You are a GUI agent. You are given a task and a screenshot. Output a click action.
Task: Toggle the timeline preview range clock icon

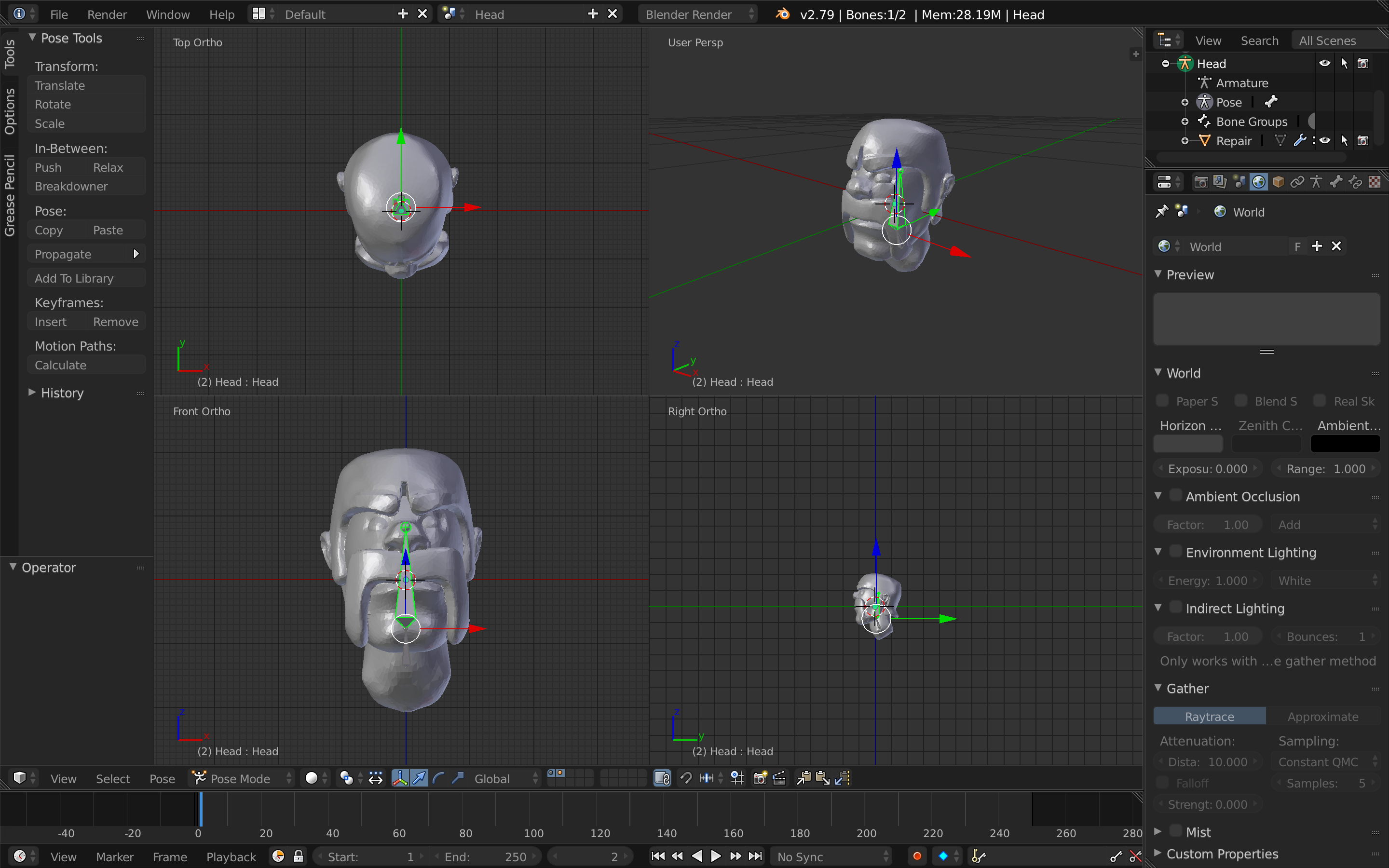coord(278,856)
